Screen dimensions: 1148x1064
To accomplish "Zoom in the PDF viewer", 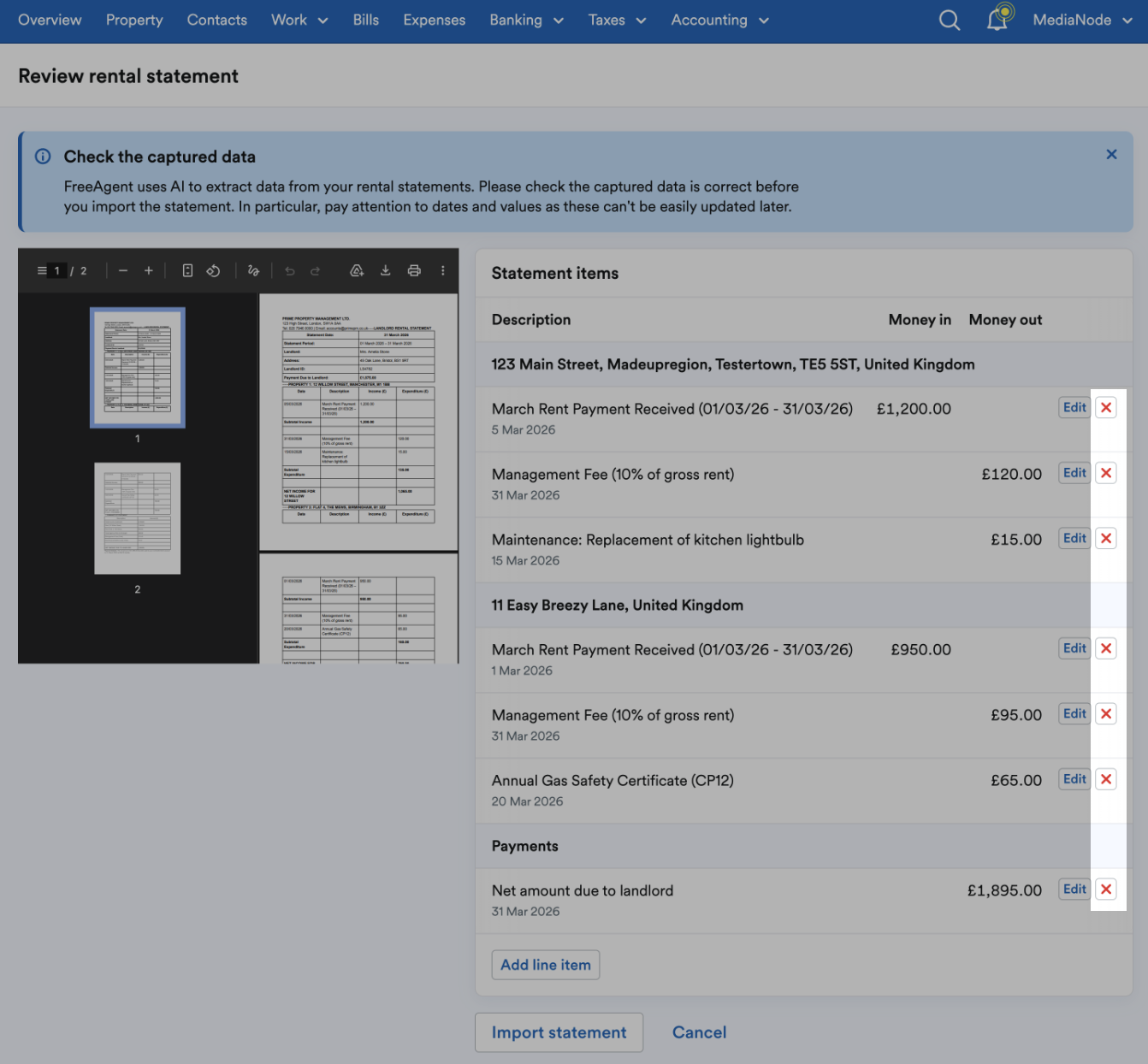I will pos(149,271).
